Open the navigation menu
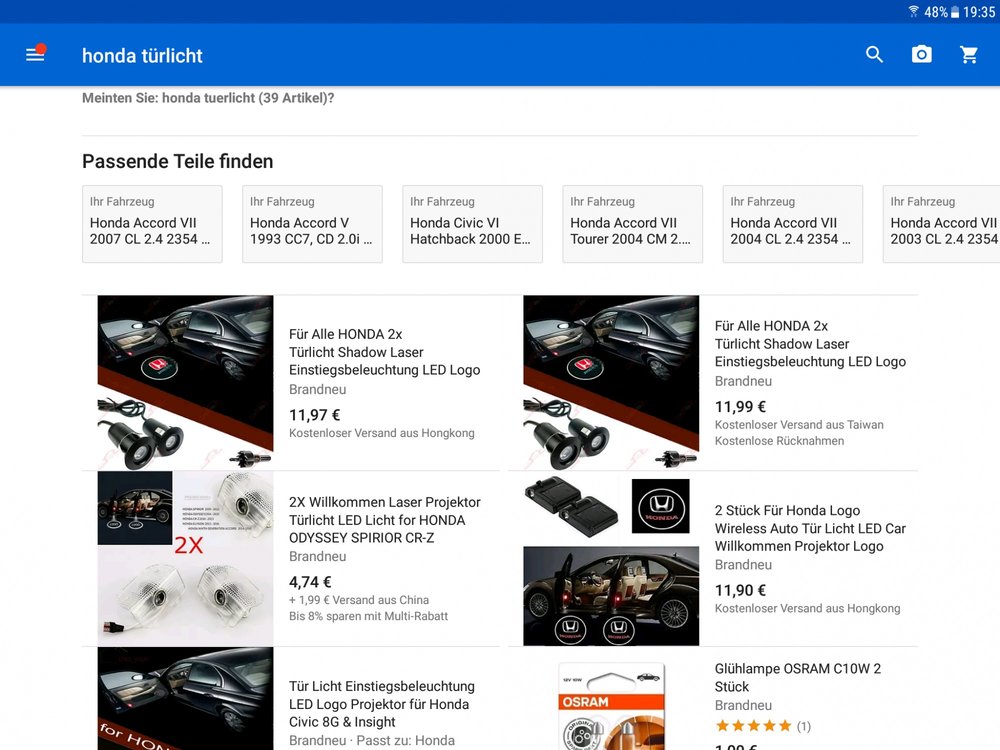The width and height of the screenshot is (1000, 750). coord(35,55)
